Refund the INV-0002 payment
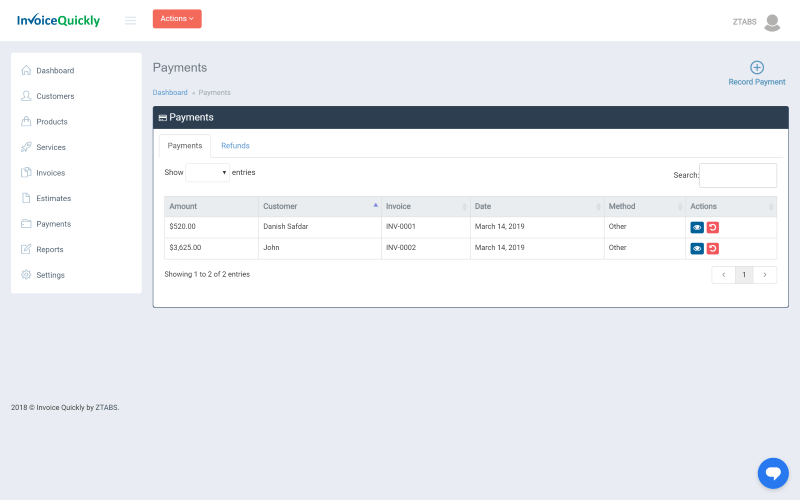The image size is (800, 500). [x=713, y=248]
